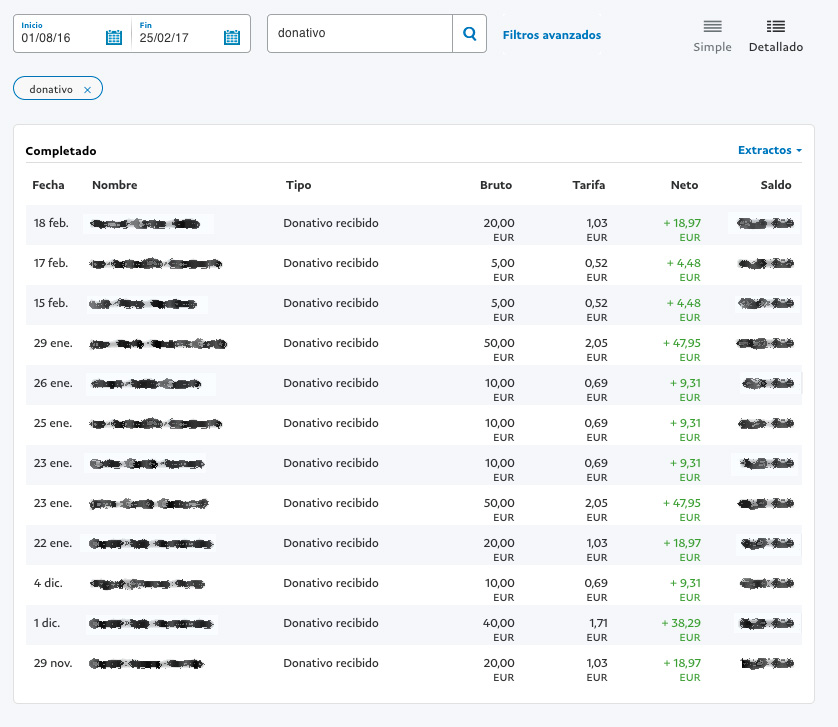
Task: Click the magnifying glass search button
Action: tap(469, 34)
